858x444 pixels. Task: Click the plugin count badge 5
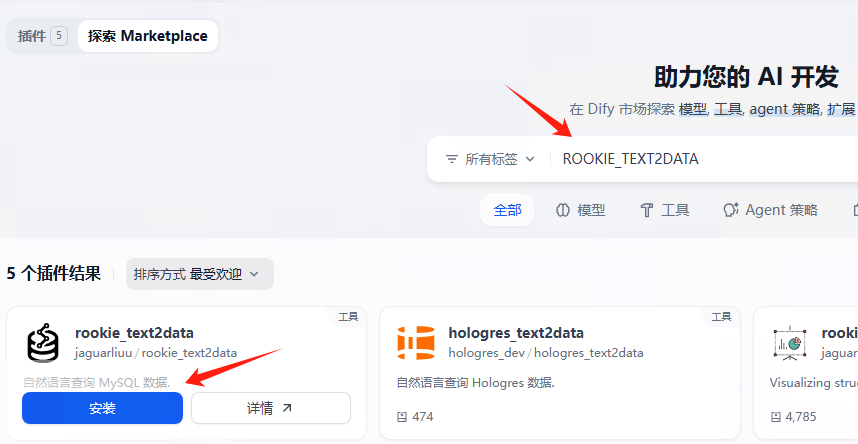pyautogui.click(x=59, y=36)
